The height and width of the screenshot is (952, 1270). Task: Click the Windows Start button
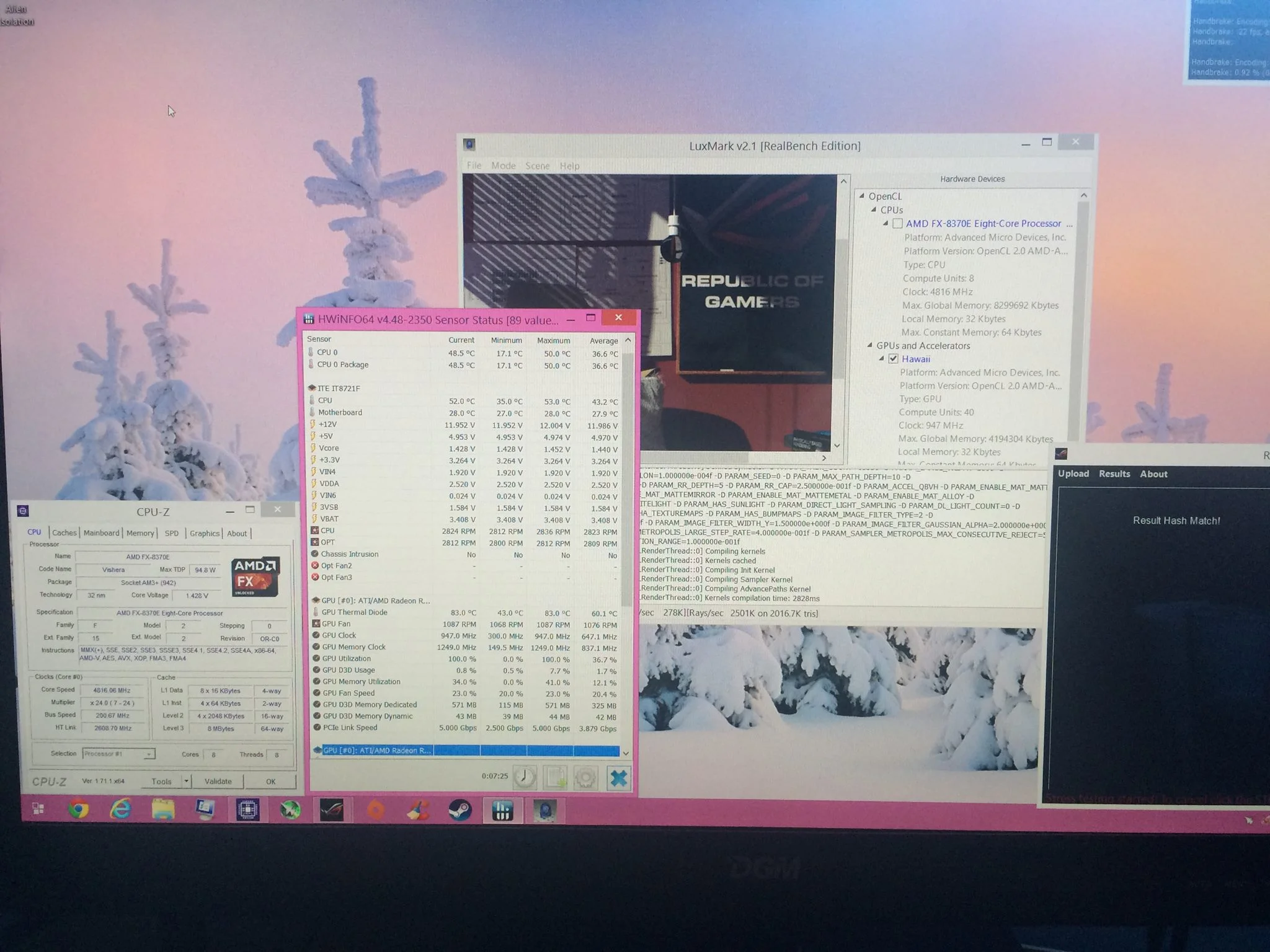coord(38,809)
